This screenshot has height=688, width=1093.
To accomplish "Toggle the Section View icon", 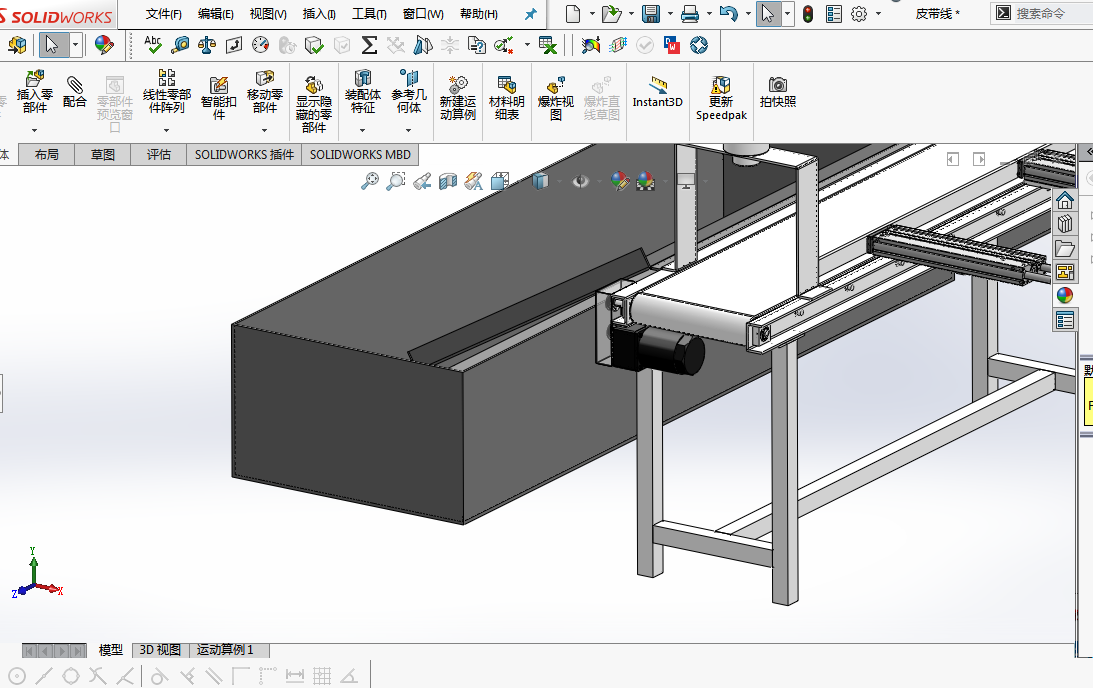I will [448, 182].
